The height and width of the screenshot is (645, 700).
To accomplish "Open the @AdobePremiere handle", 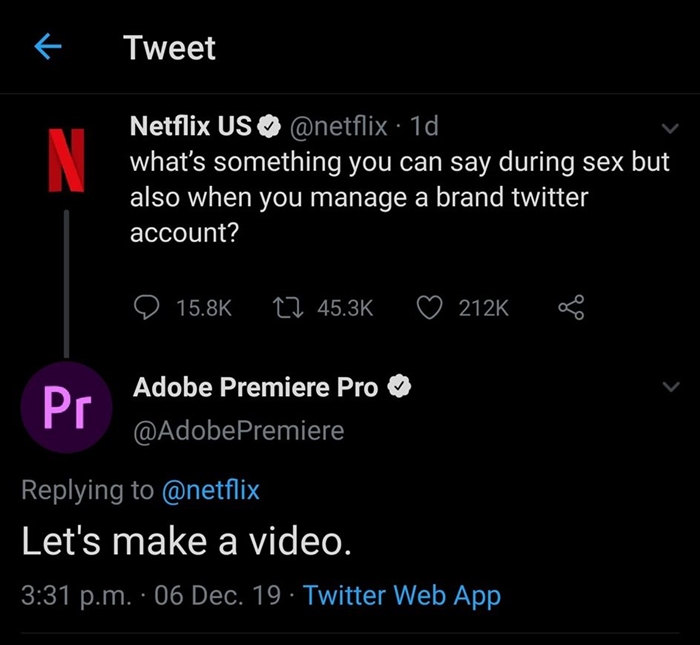I will [x=239, y=431].
